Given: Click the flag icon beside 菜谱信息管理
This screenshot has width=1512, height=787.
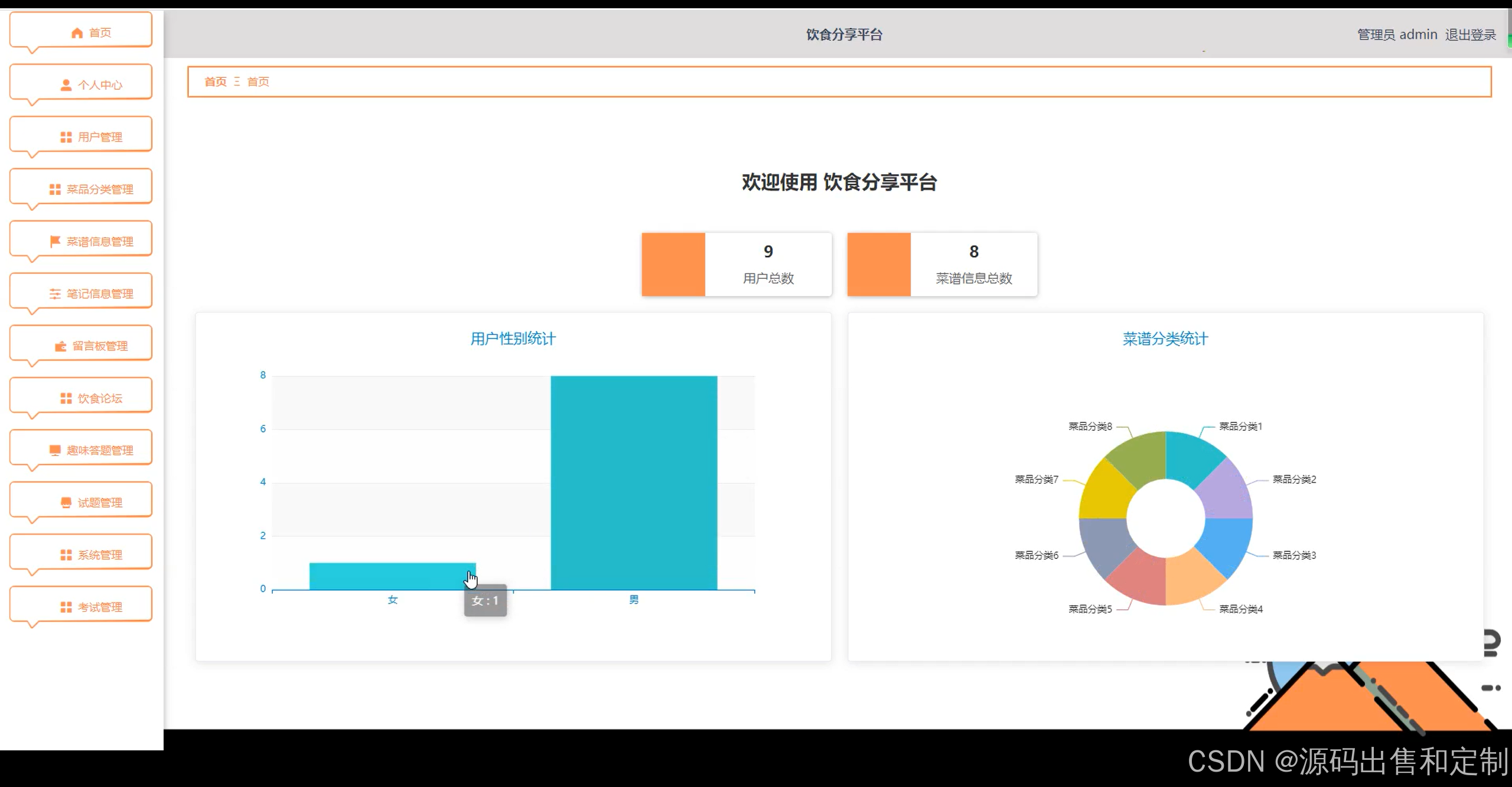Looking at the screenshot, I should tap(55, 241).
